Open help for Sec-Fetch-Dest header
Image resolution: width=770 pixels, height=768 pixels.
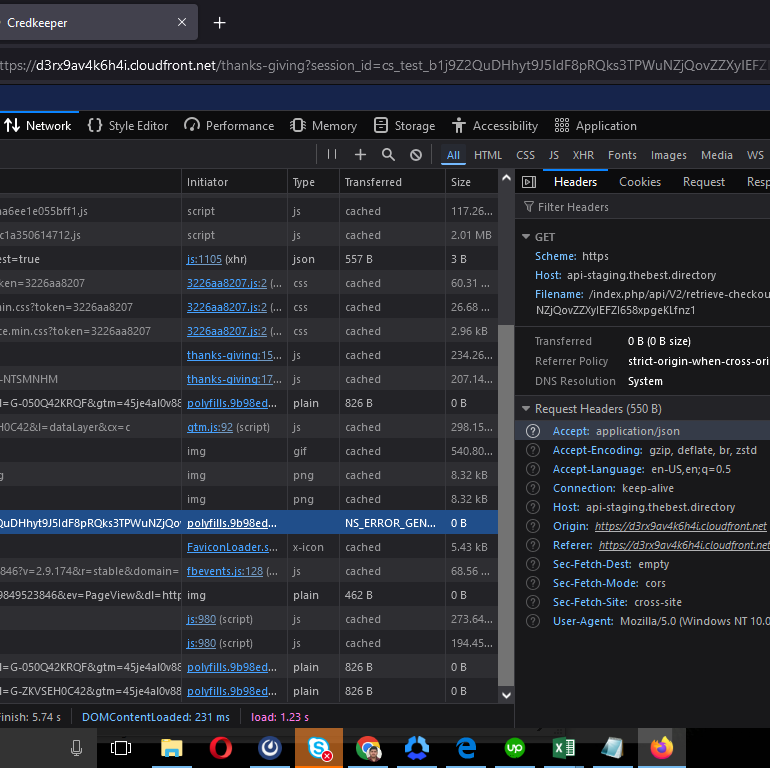[x=532, y=564]
